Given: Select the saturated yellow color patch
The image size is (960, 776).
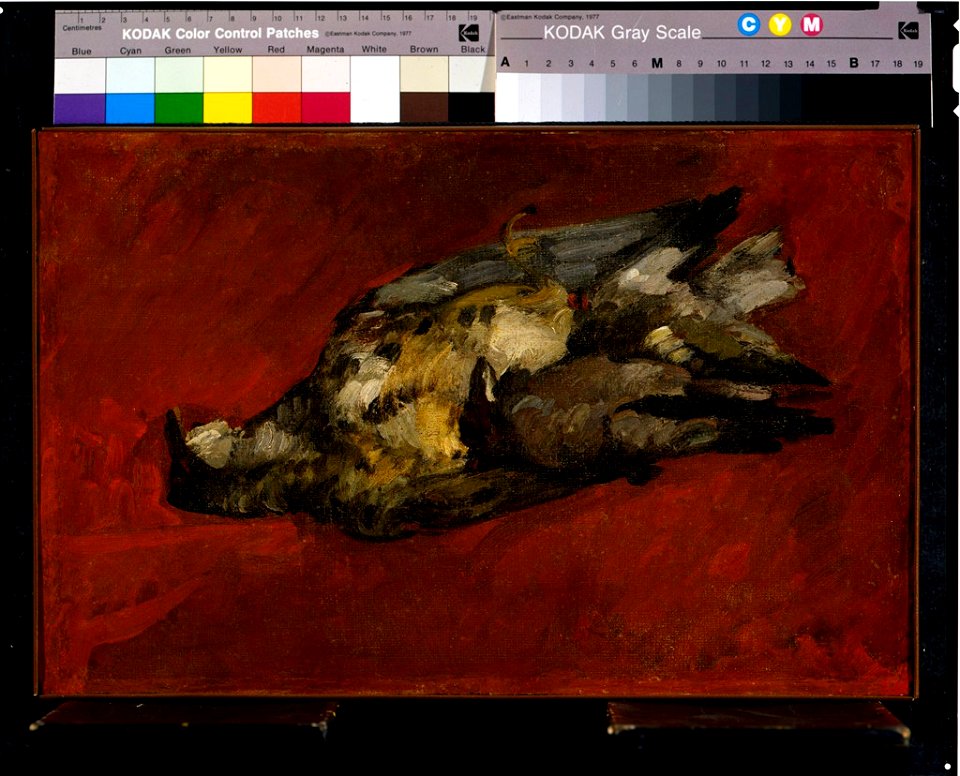Looking at the screenshot, I should [x=228, y=108].
